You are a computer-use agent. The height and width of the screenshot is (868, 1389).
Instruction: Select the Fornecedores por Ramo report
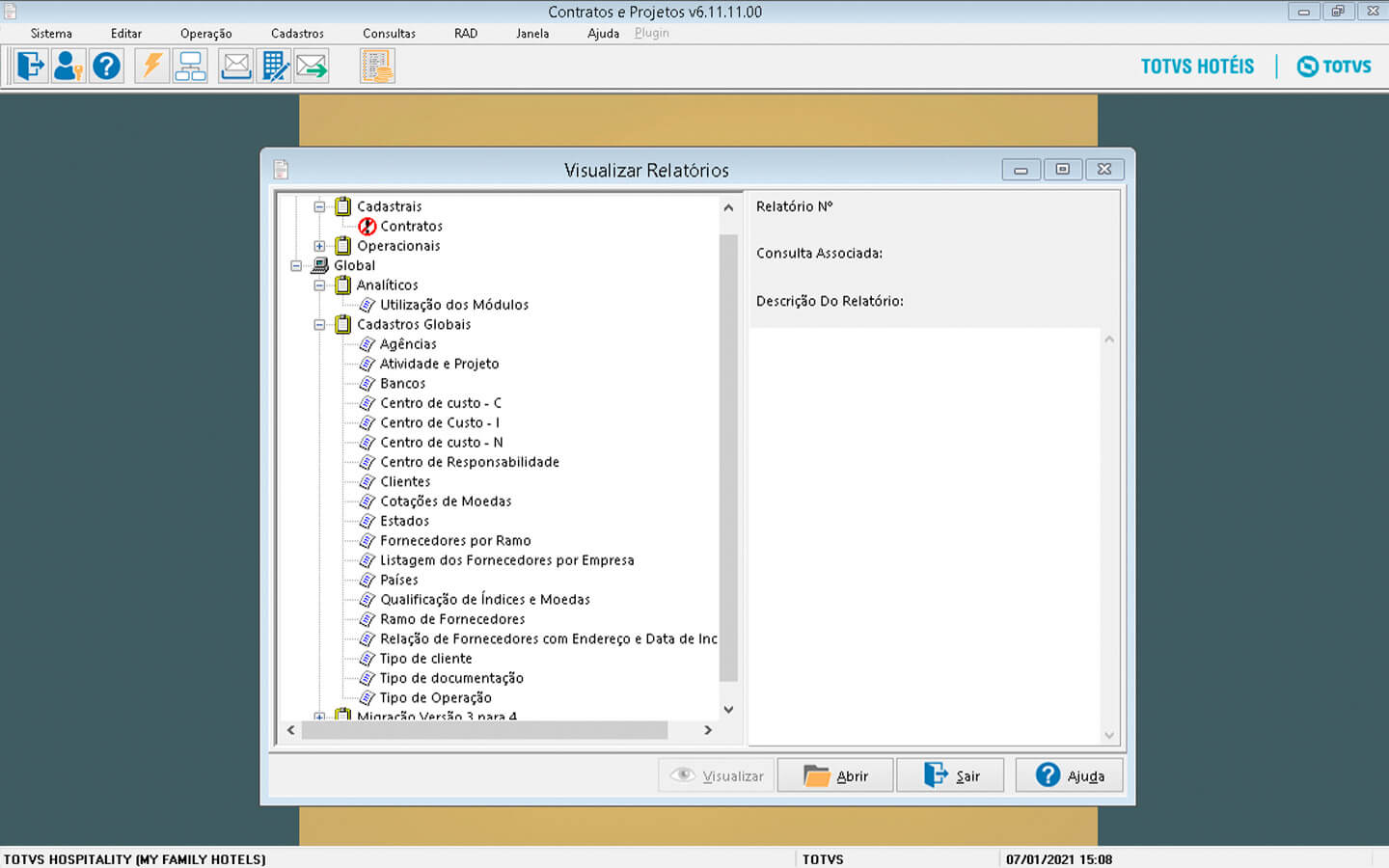coord(455,541)
